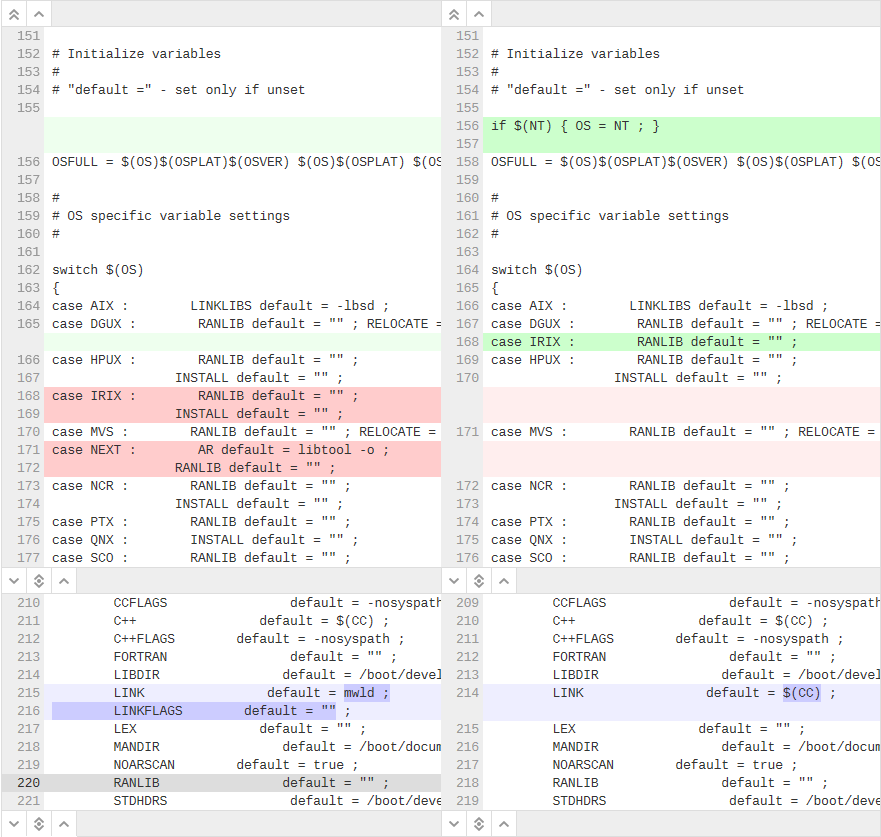Expand the entire collapsed region in left middle divider
Viewport: 881px width, 837px height.
tap(38, 580)
